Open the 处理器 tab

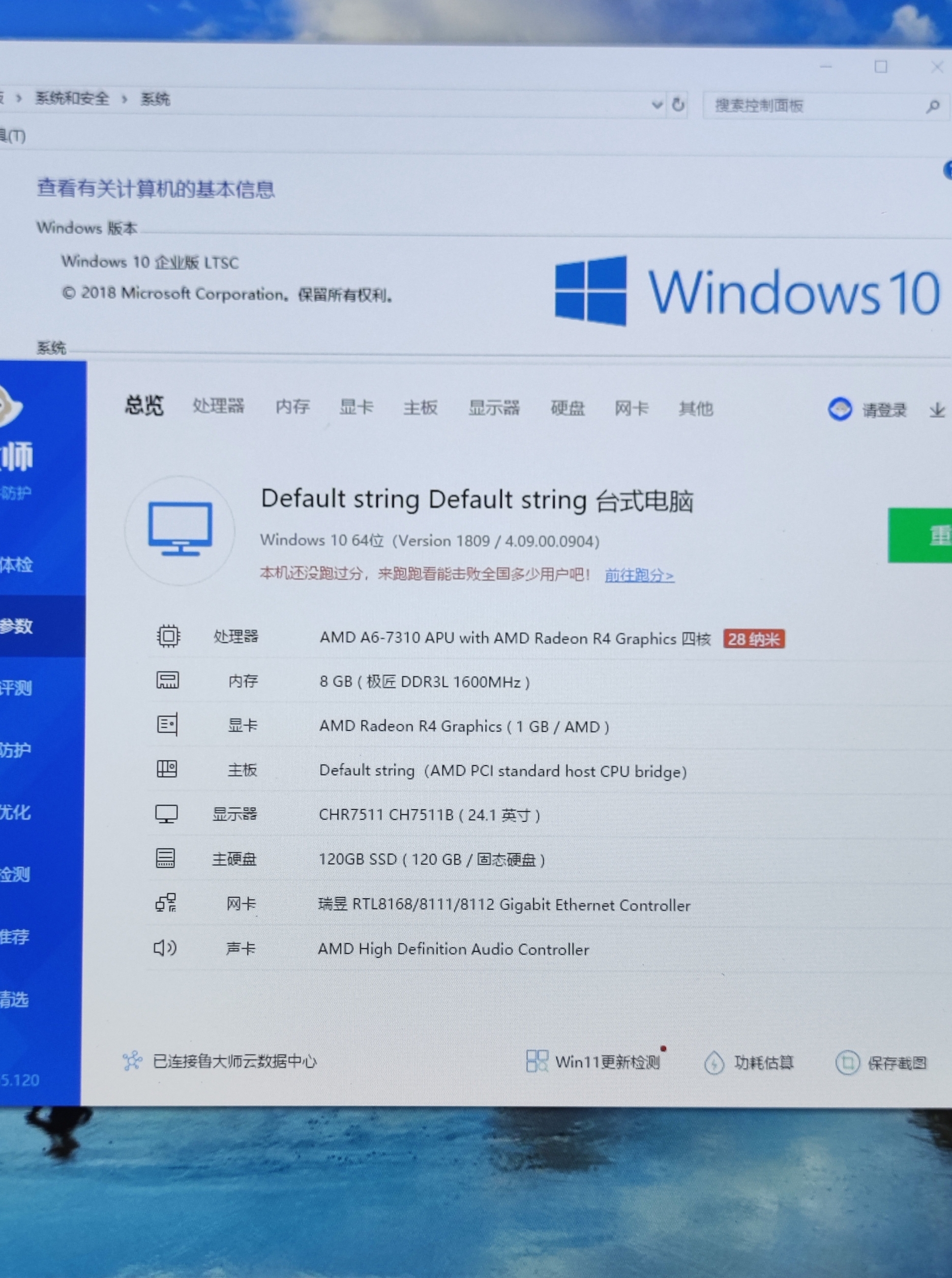coord(218,406)
